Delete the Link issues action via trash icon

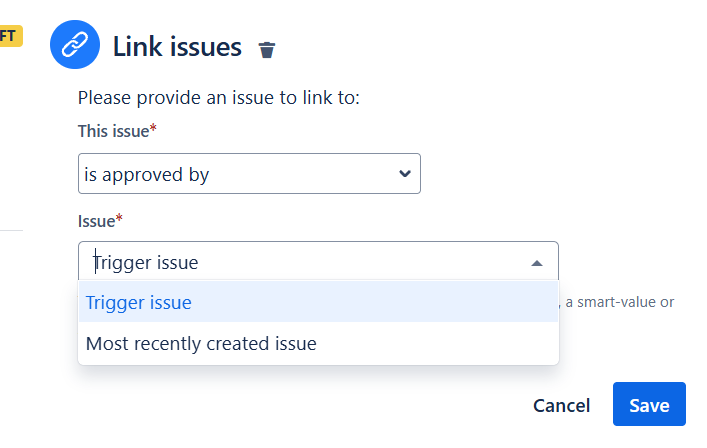coord(267,49)
